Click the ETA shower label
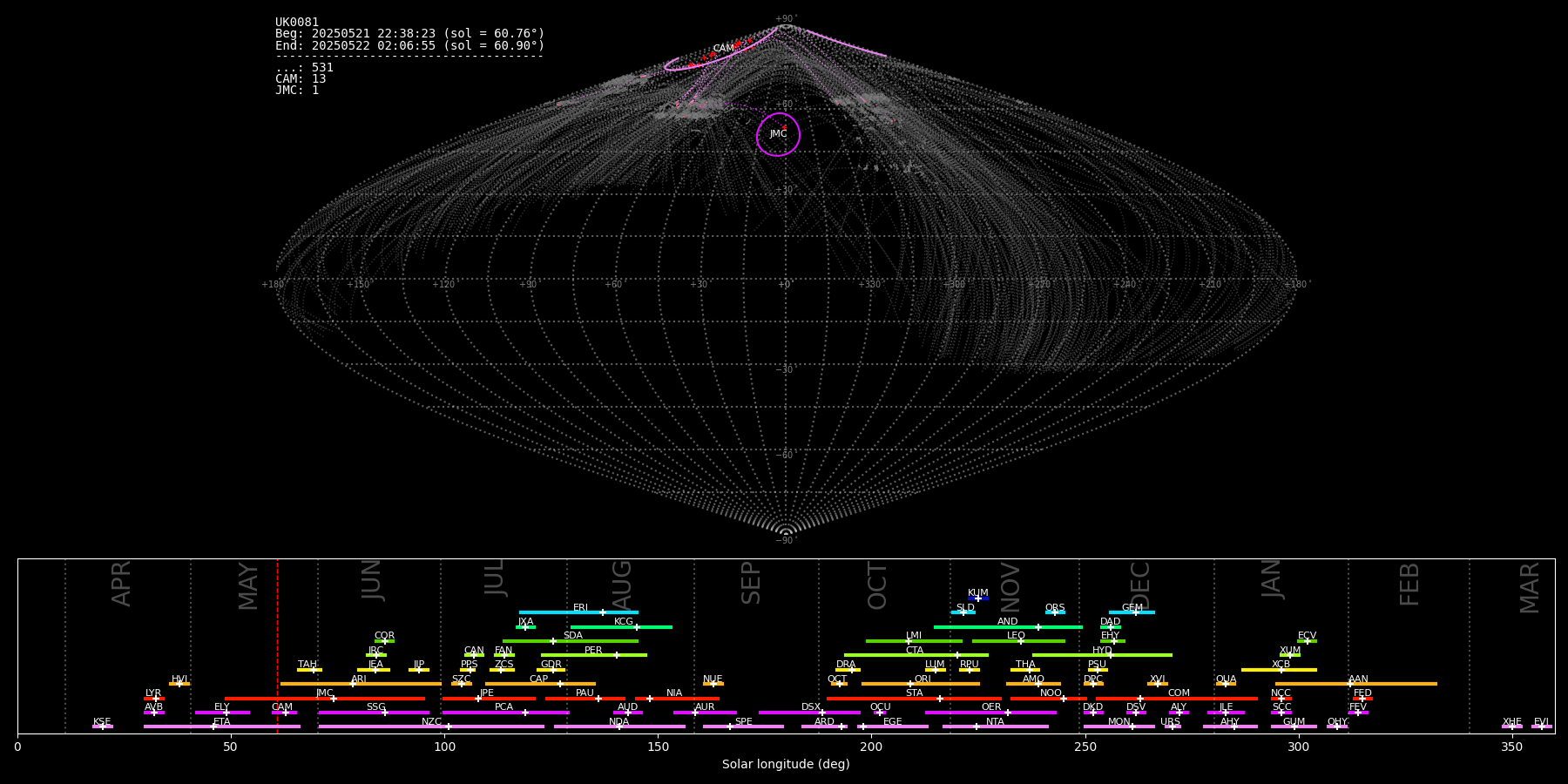This screenshot has height=784, width=1568. tap(221, 722)
